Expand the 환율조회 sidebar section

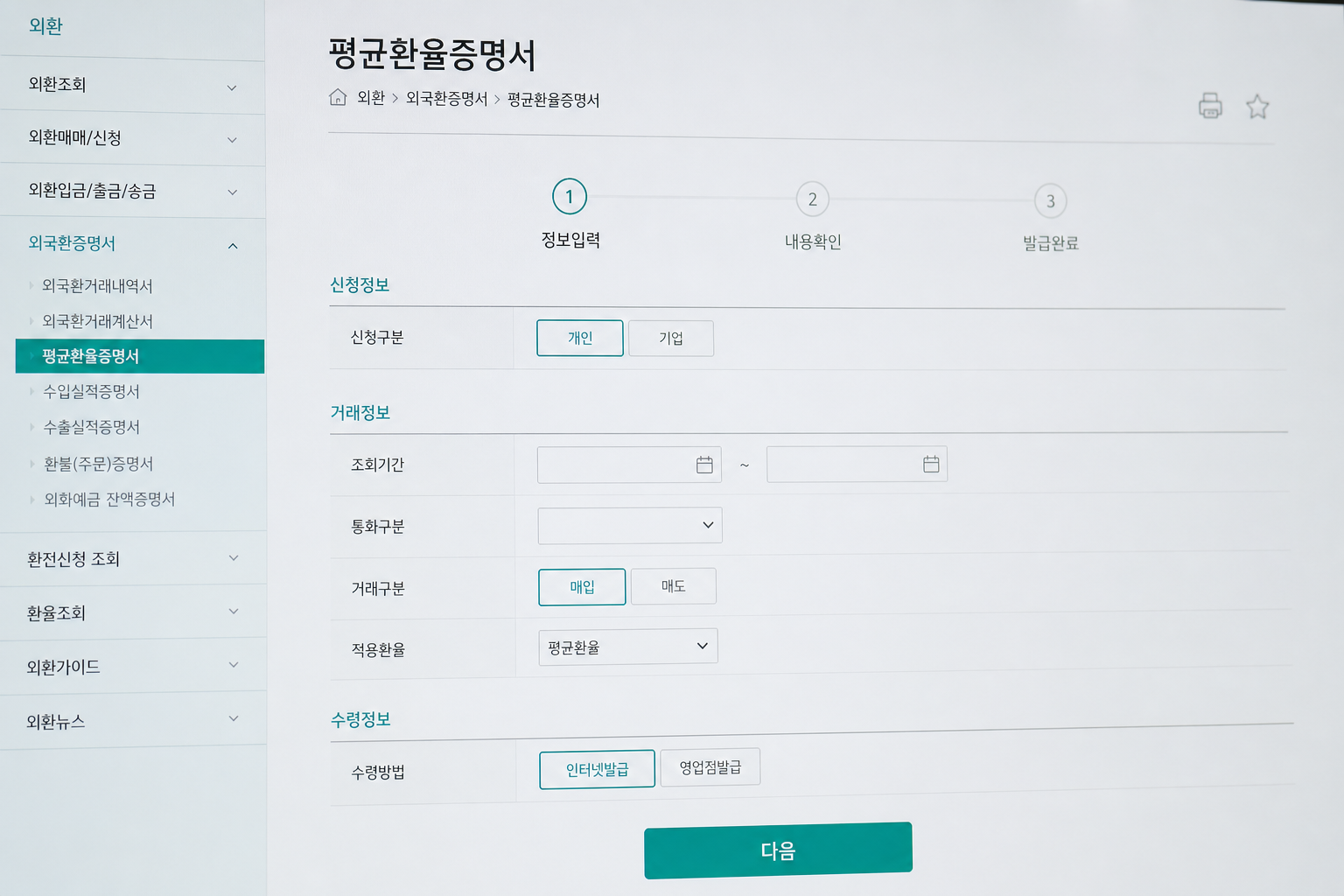point(132,612)
